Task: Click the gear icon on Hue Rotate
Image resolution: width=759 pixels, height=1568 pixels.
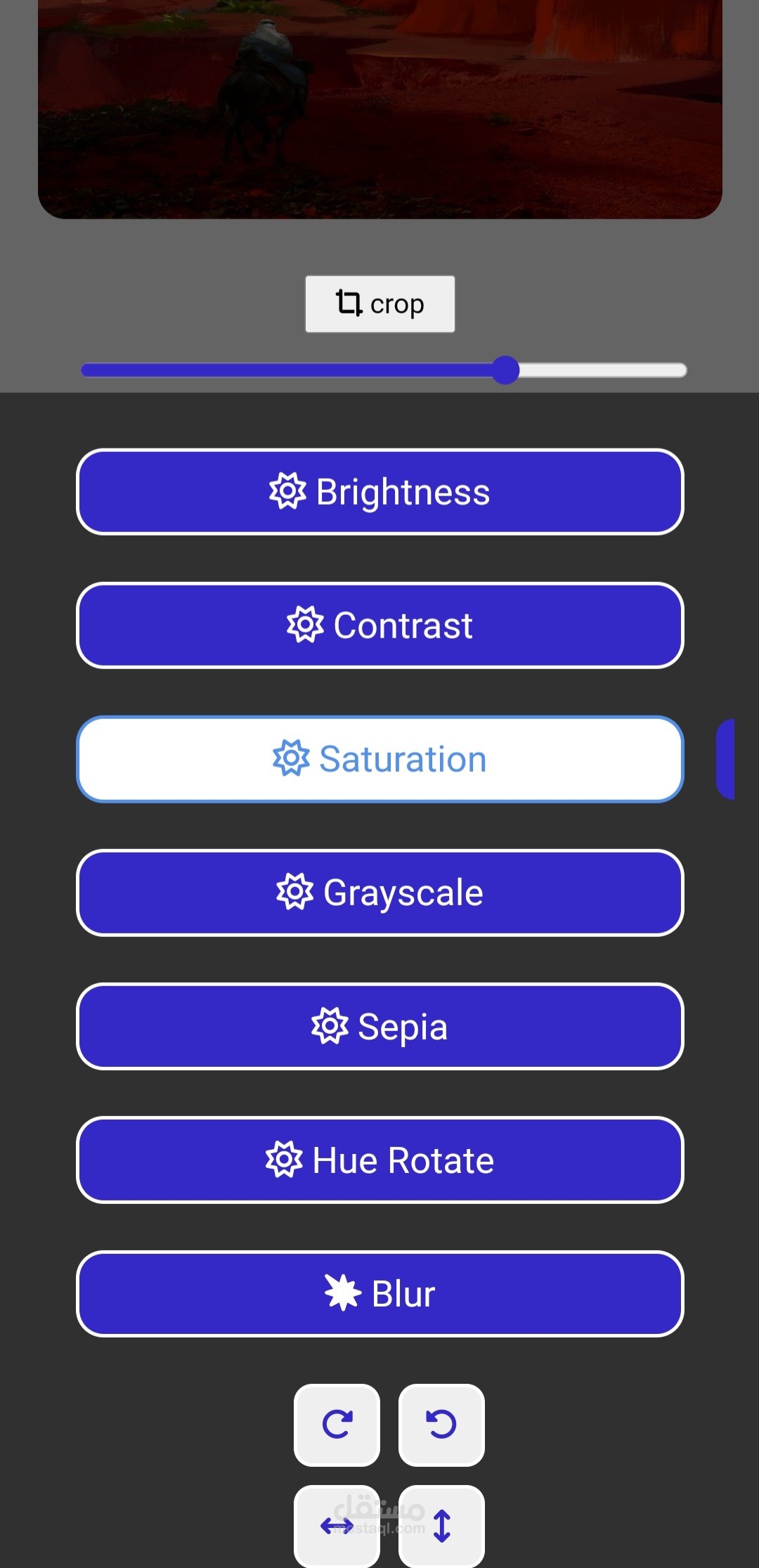Action: pos(284,1160)
